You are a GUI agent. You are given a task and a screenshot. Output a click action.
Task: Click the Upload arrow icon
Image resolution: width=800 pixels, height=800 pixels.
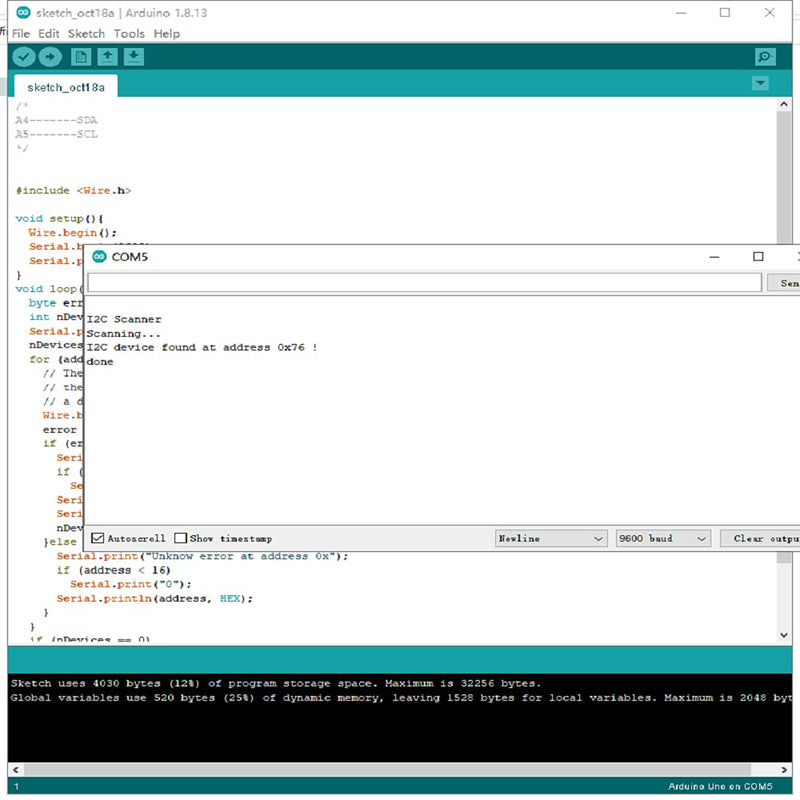point(50,57)
